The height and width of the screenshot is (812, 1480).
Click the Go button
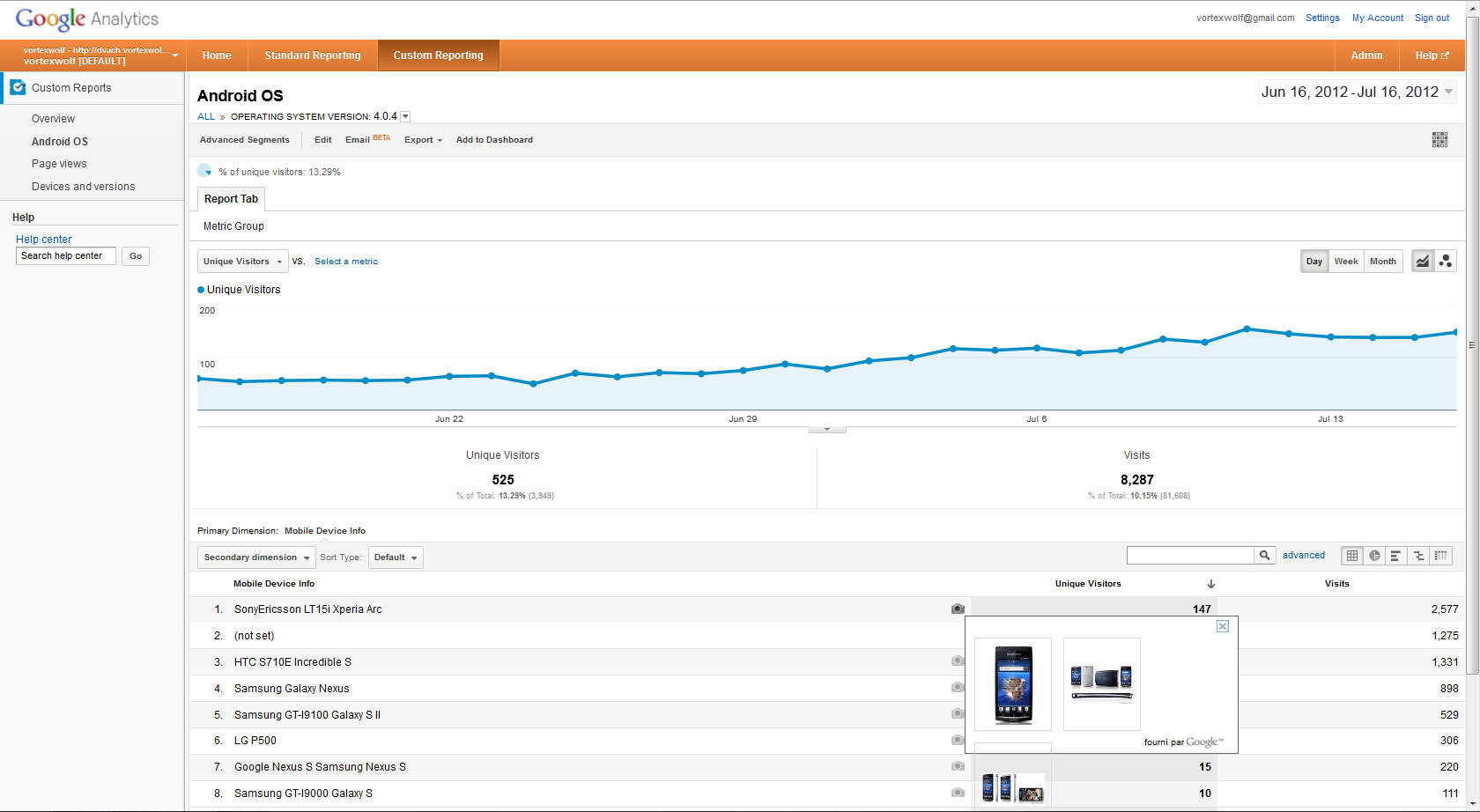(x=136, y=256)
